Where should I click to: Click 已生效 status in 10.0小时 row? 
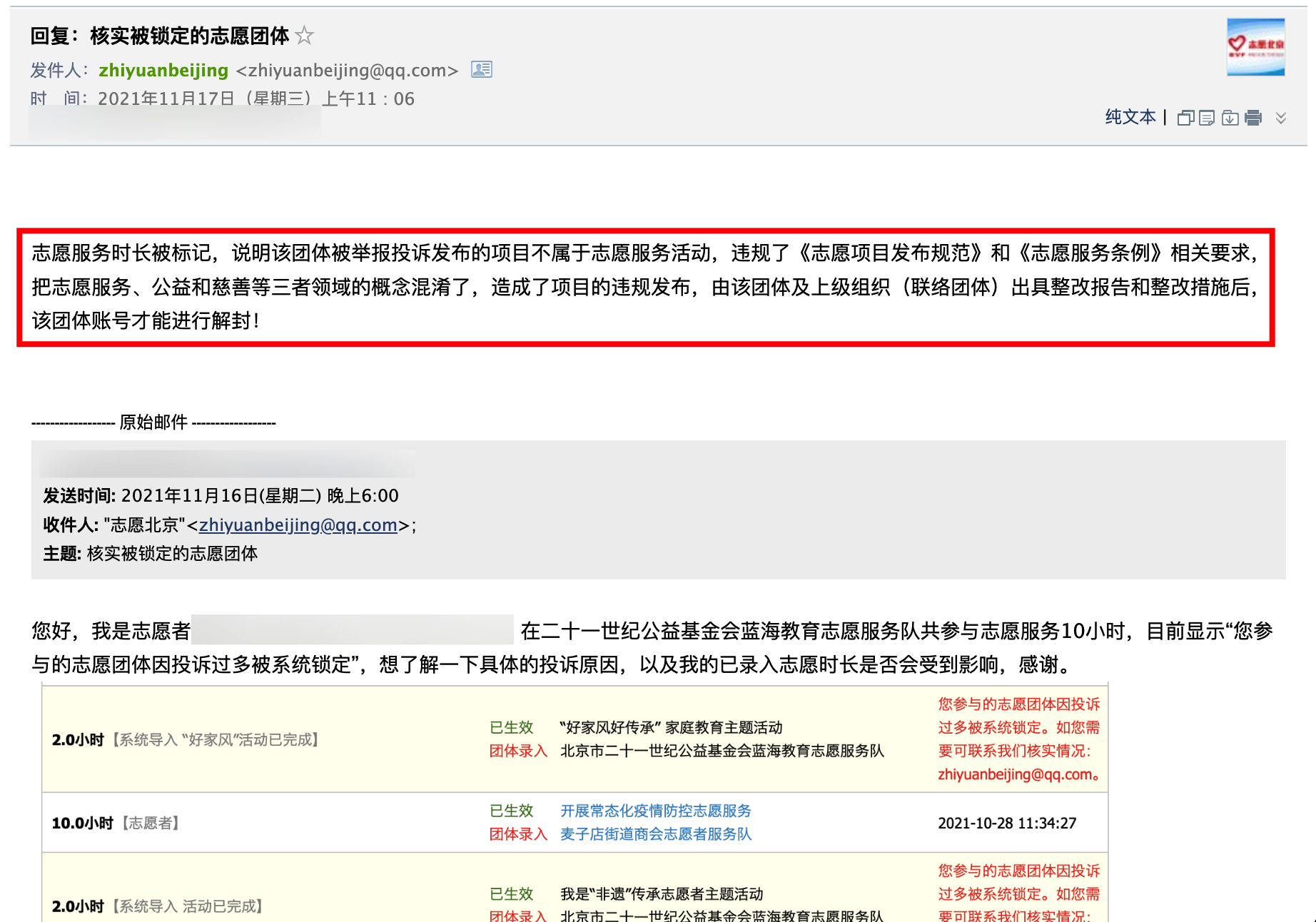pyautogui.click(x=511, y=811)
